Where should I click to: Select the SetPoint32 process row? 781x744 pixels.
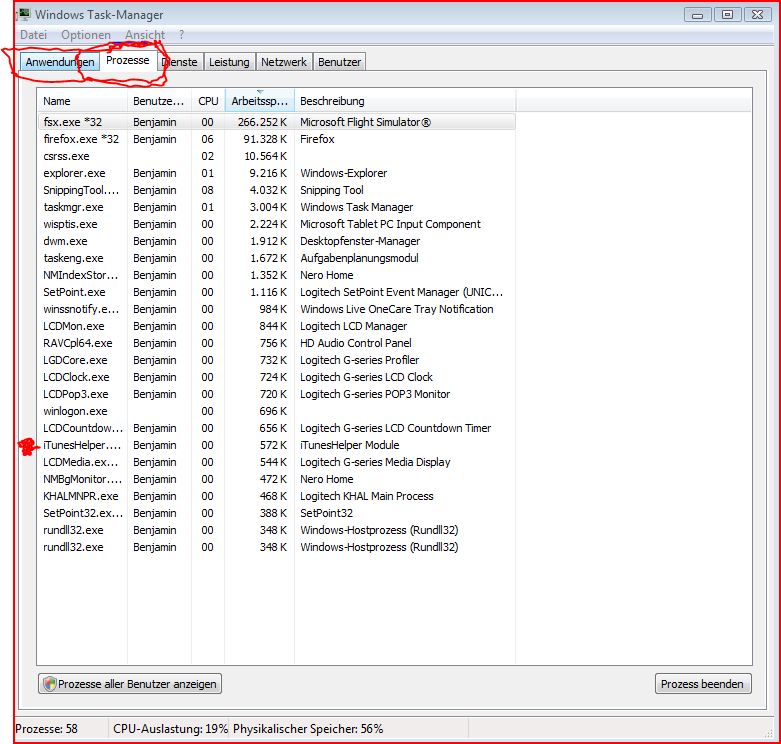tap(276, 513)
